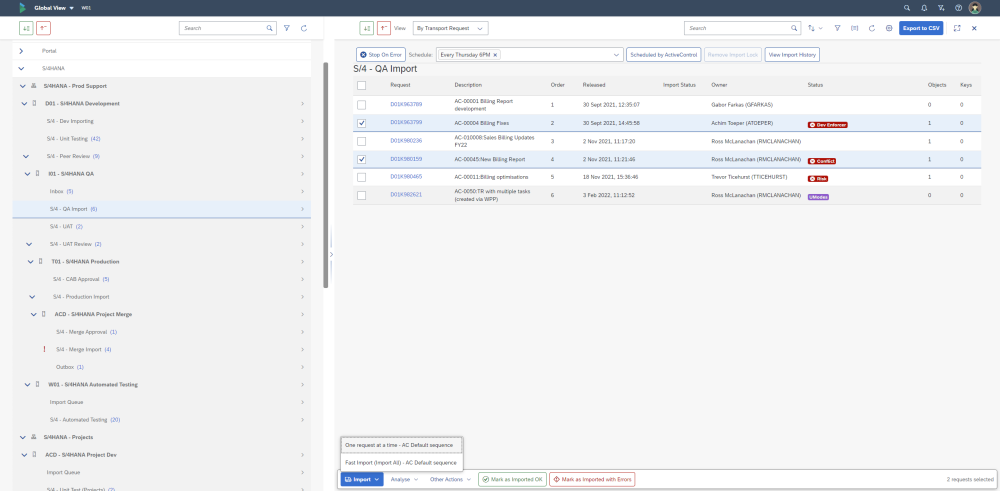Click the help question mark icon
The image size is (1000, 491).
957,7
